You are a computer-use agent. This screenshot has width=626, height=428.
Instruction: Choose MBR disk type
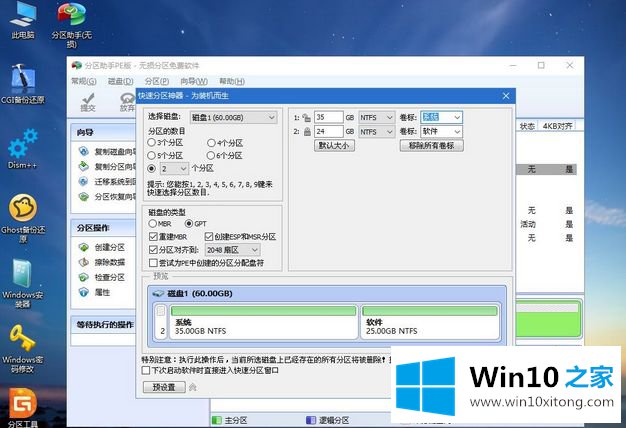coord(153,224)
